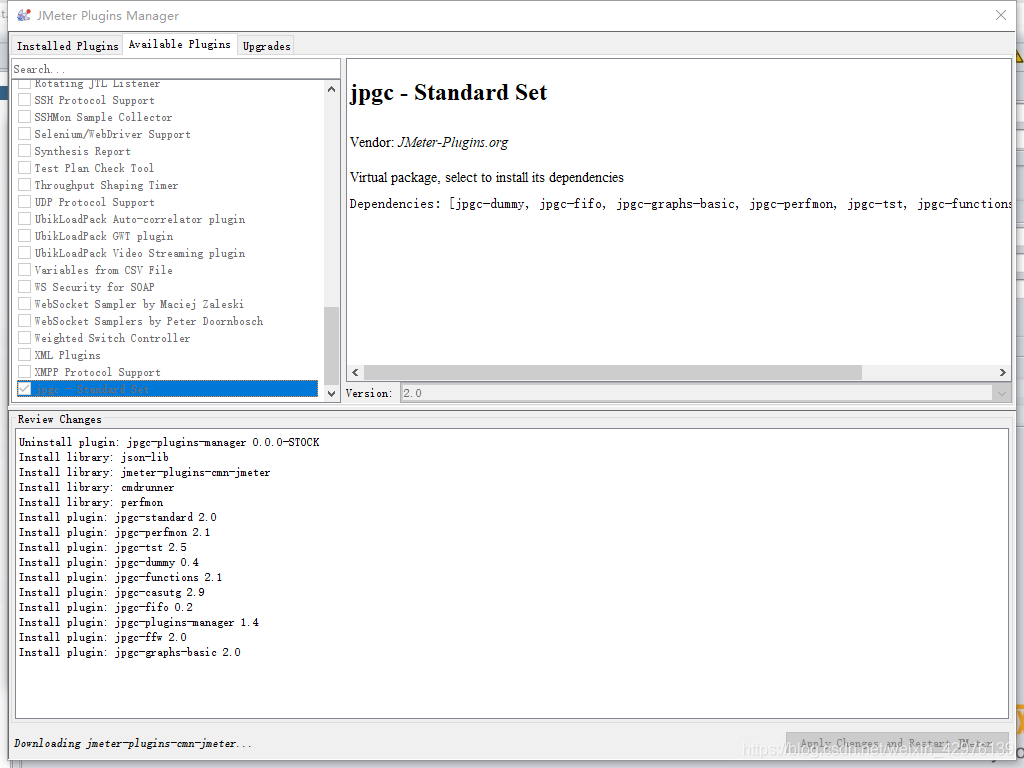Click the 'Install plugin: jpgc-fifo 0.2' line
This screenshot has width=1024, height=768.
(x=106, y=607)
